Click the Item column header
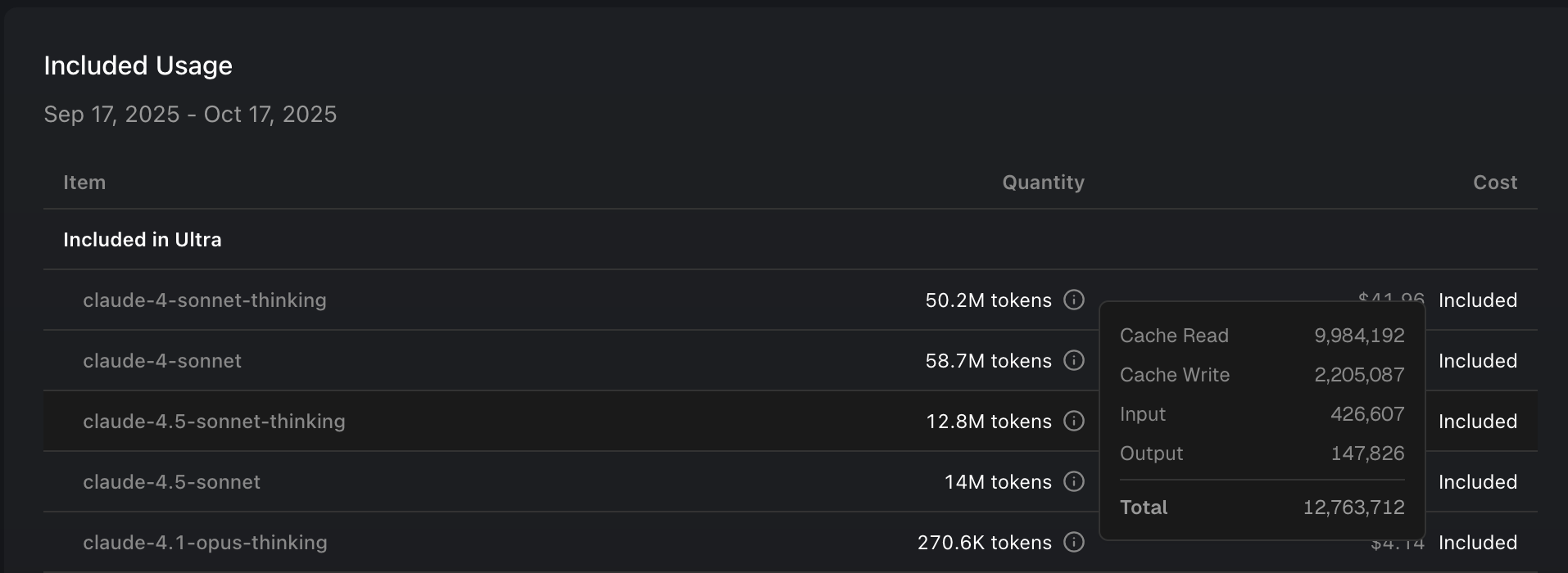Screen dimensions: 1568x573 (x=84, y=183)
